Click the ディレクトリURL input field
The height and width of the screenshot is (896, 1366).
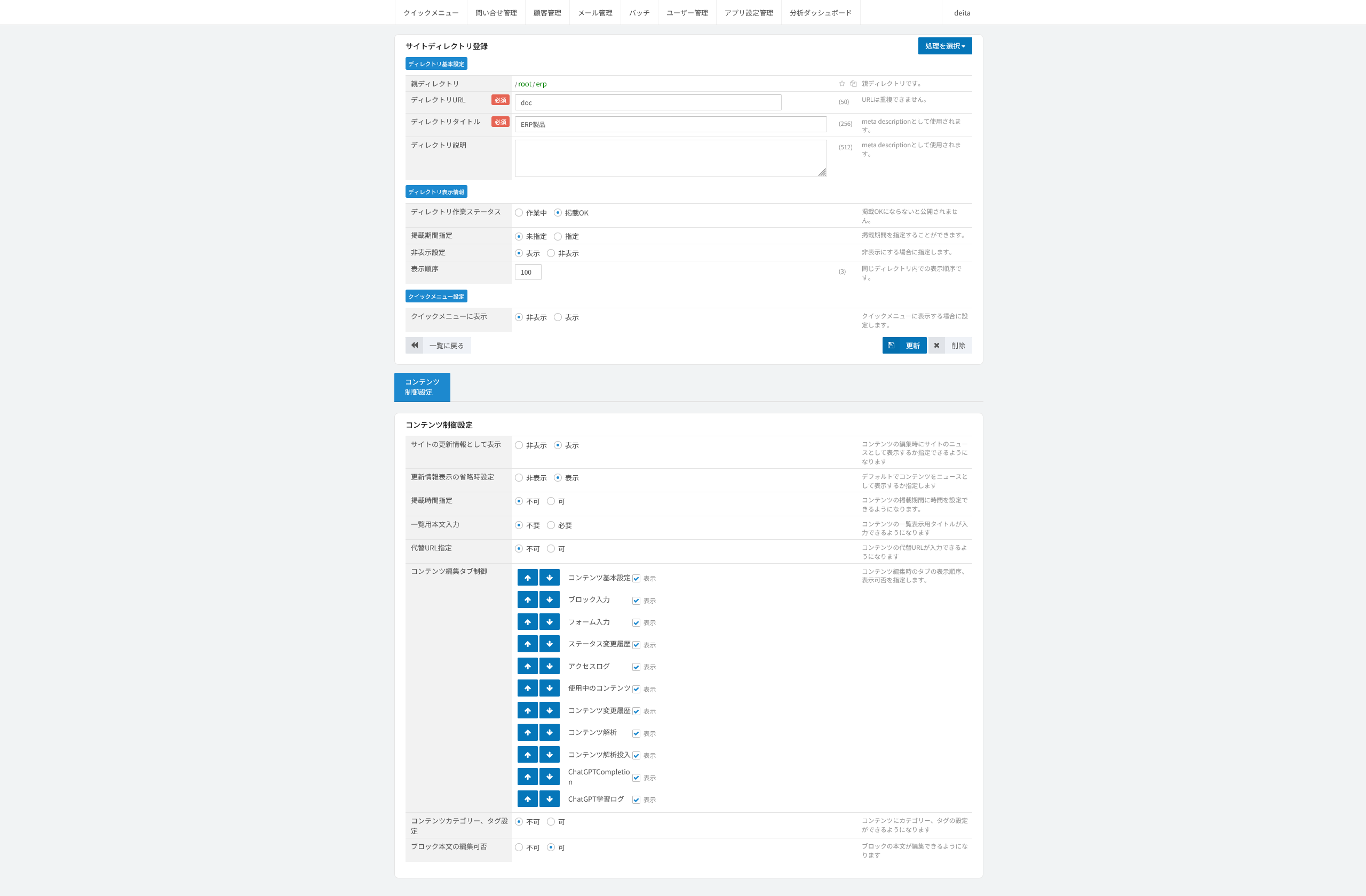point(648,103)
